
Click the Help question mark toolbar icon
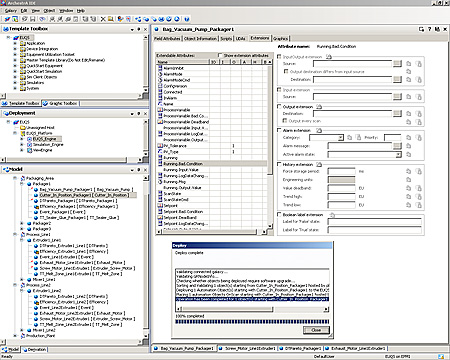187,19
